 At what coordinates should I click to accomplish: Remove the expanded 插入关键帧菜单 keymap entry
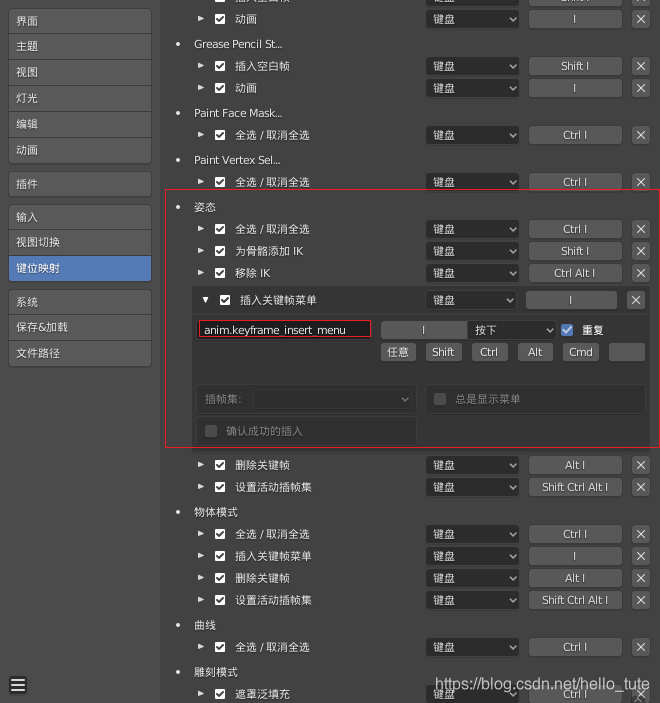[636, 300]
